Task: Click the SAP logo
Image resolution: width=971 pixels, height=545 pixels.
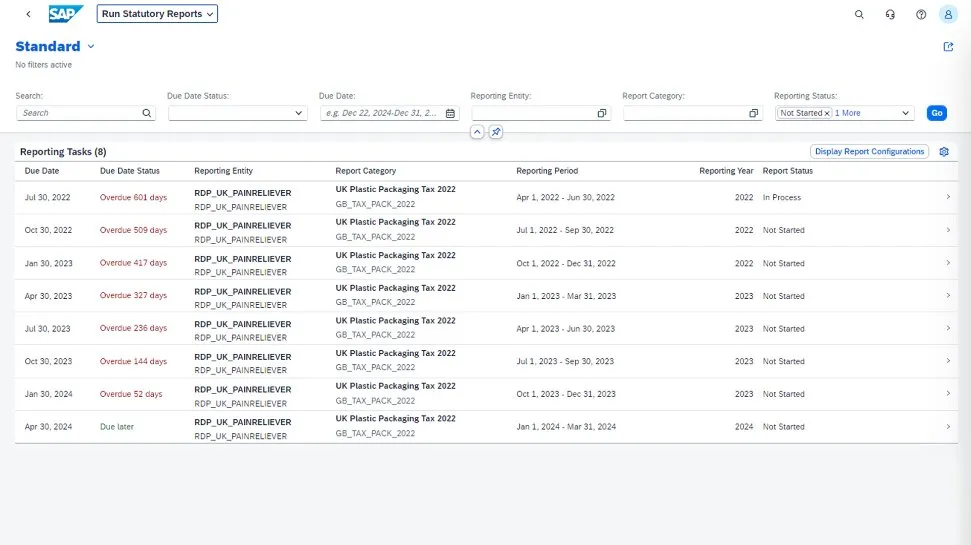Action: pos(66,14)
